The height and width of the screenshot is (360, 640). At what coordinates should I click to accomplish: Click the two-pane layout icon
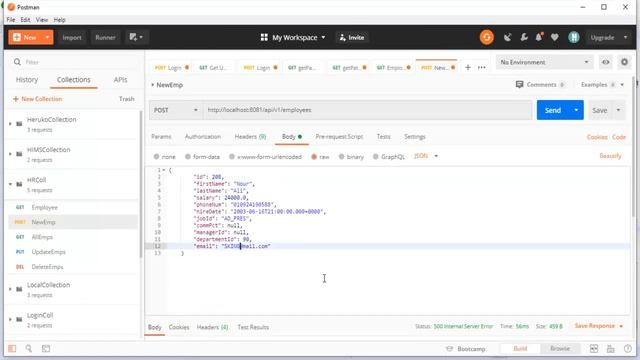click(594, 349)
